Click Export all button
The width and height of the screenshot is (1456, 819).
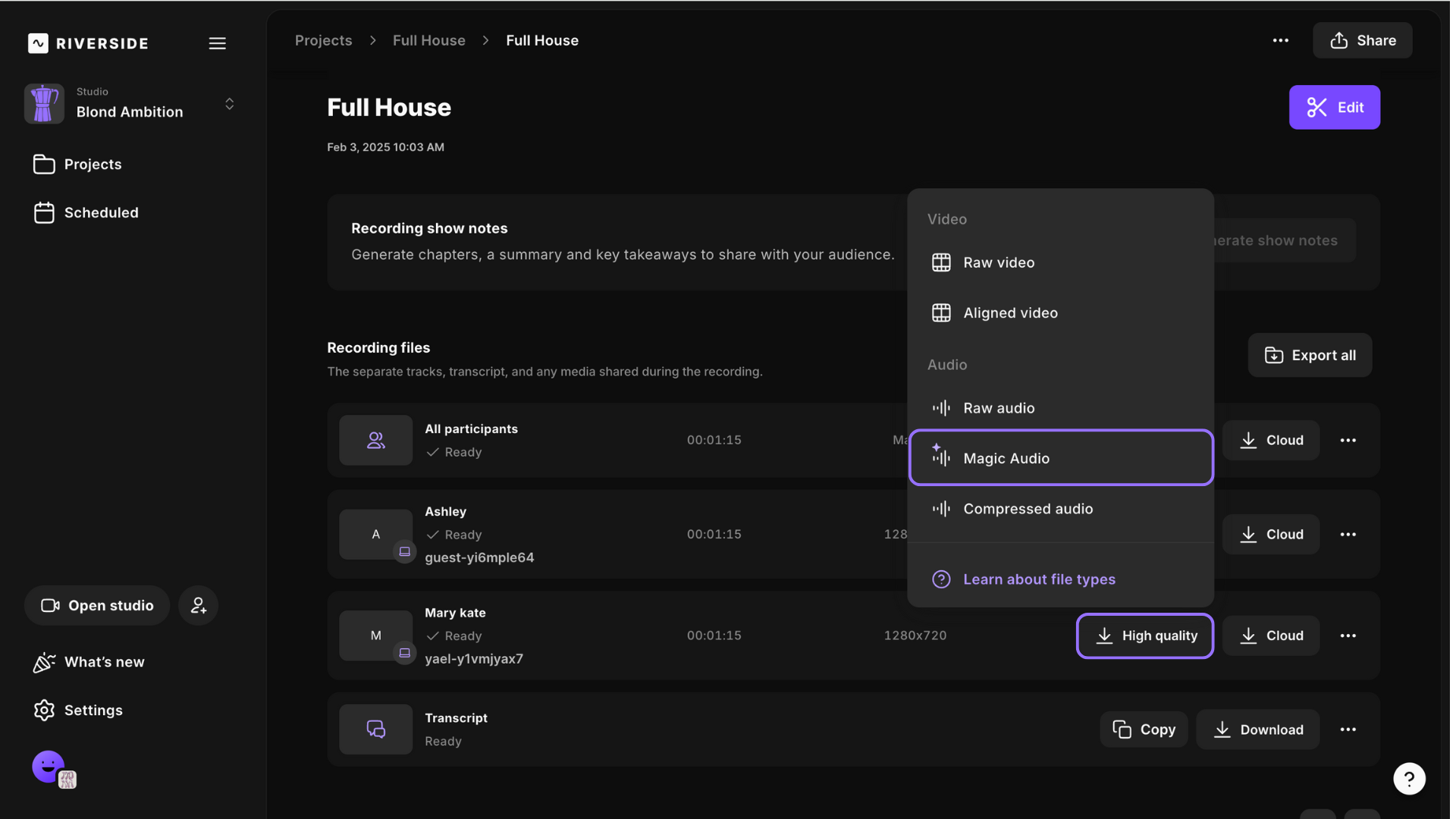[1310, 355]
